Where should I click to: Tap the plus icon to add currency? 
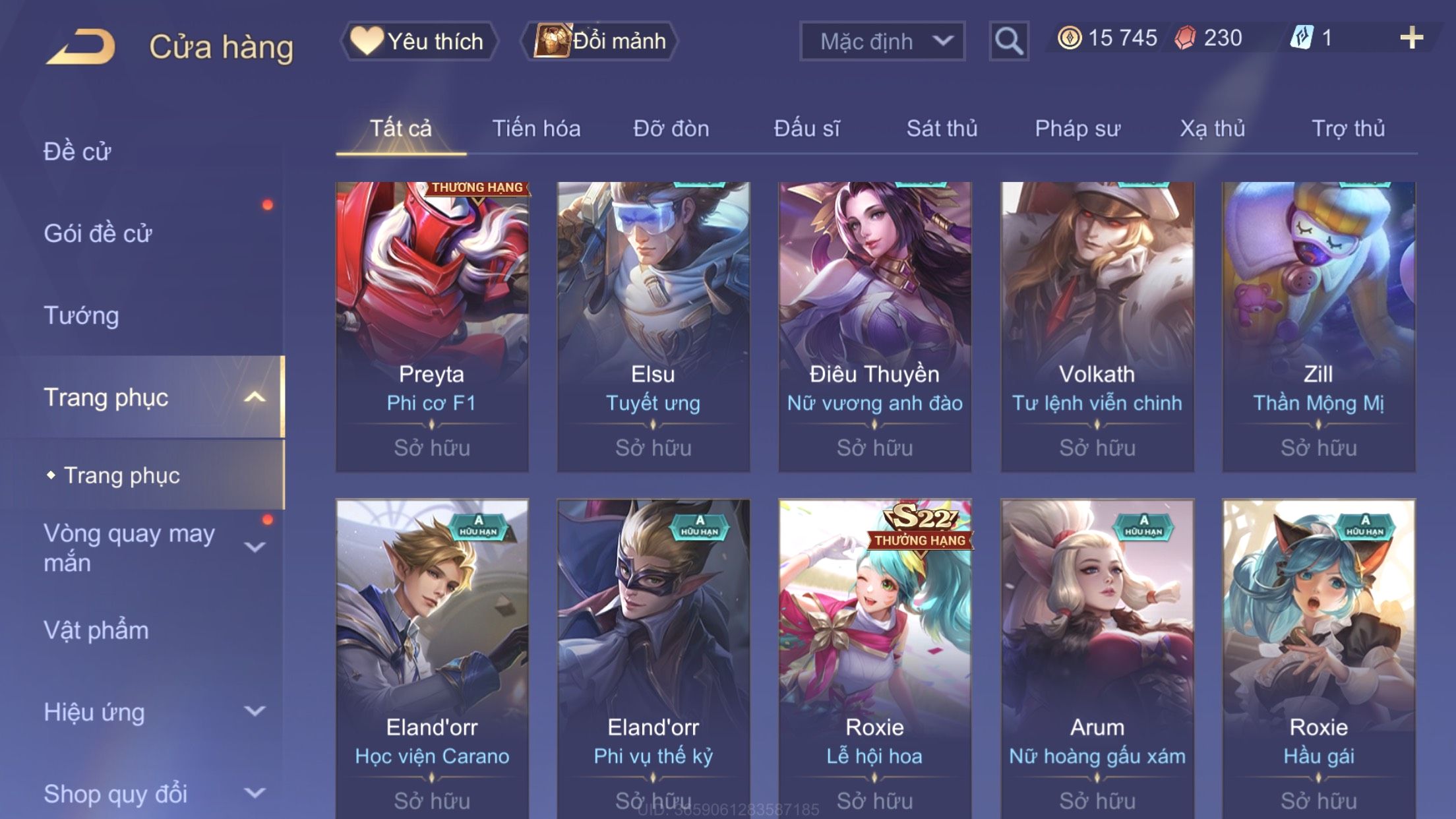1411,38
